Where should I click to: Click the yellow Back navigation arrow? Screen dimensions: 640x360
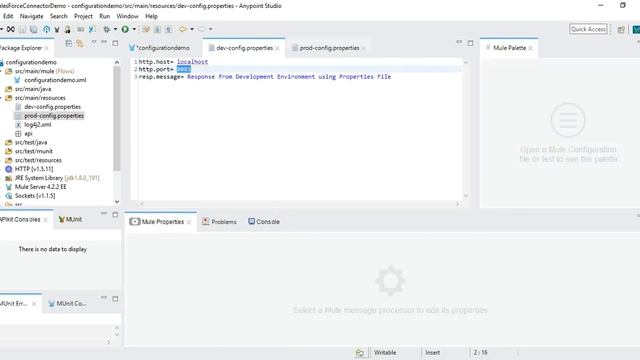(x=183, y=29)
